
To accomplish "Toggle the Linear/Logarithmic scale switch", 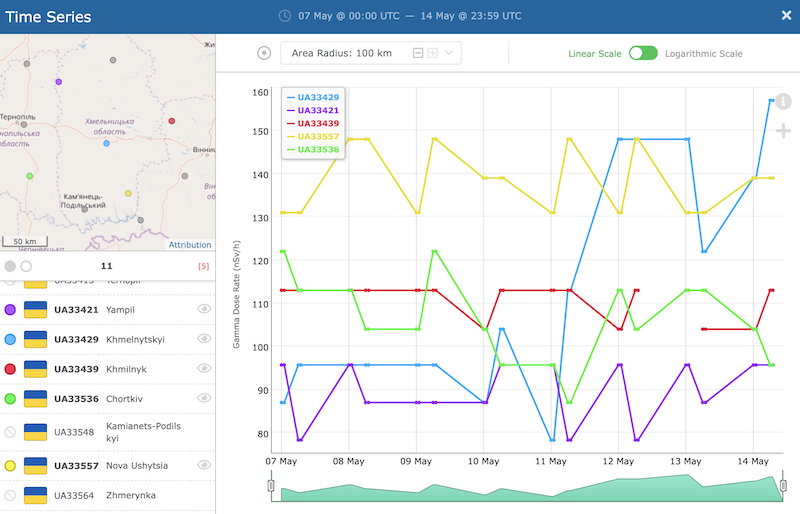I will coord(643,53).
